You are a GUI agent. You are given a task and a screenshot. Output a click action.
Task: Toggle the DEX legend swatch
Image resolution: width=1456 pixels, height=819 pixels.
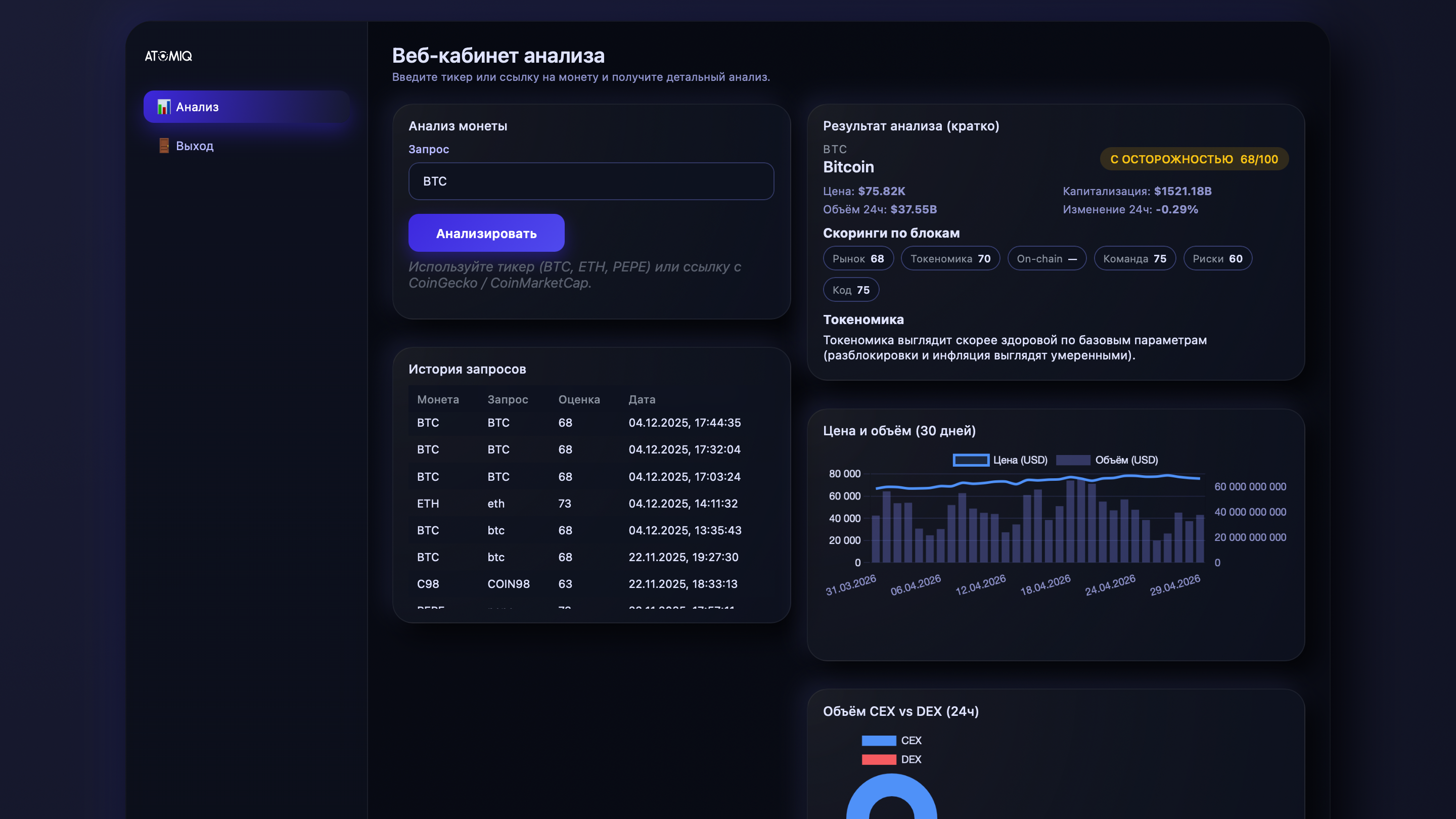878,760
